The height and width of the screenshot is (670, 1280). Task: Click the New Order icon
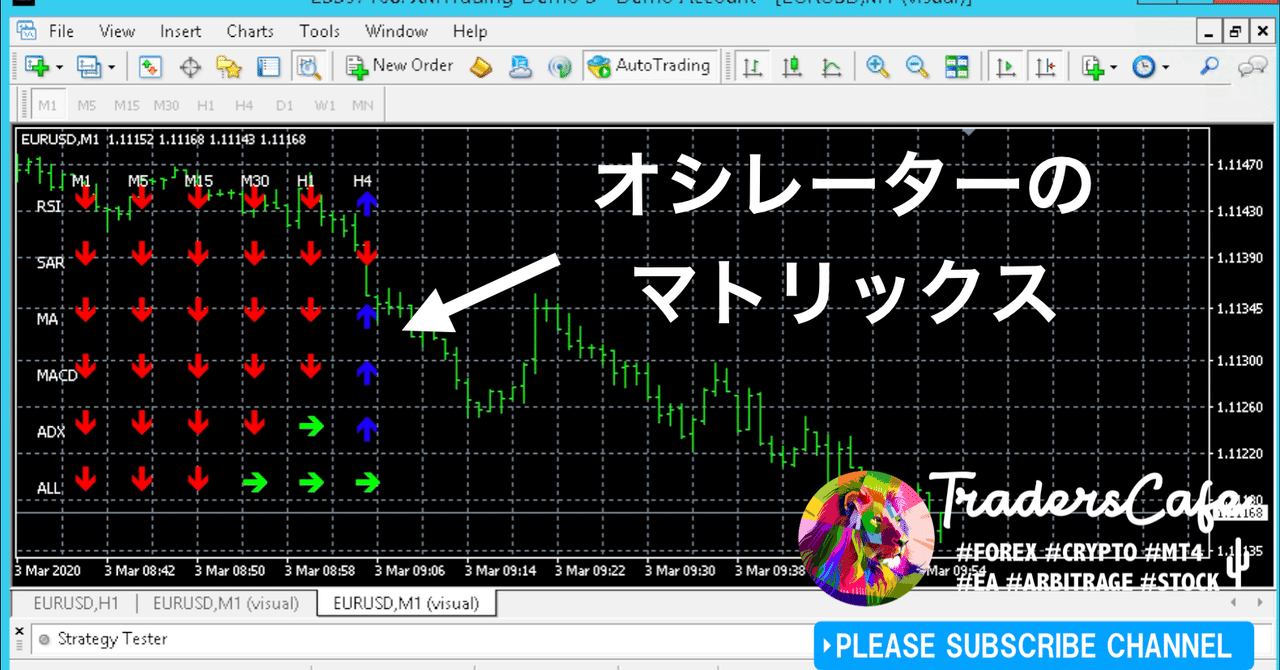coord(355,66)
